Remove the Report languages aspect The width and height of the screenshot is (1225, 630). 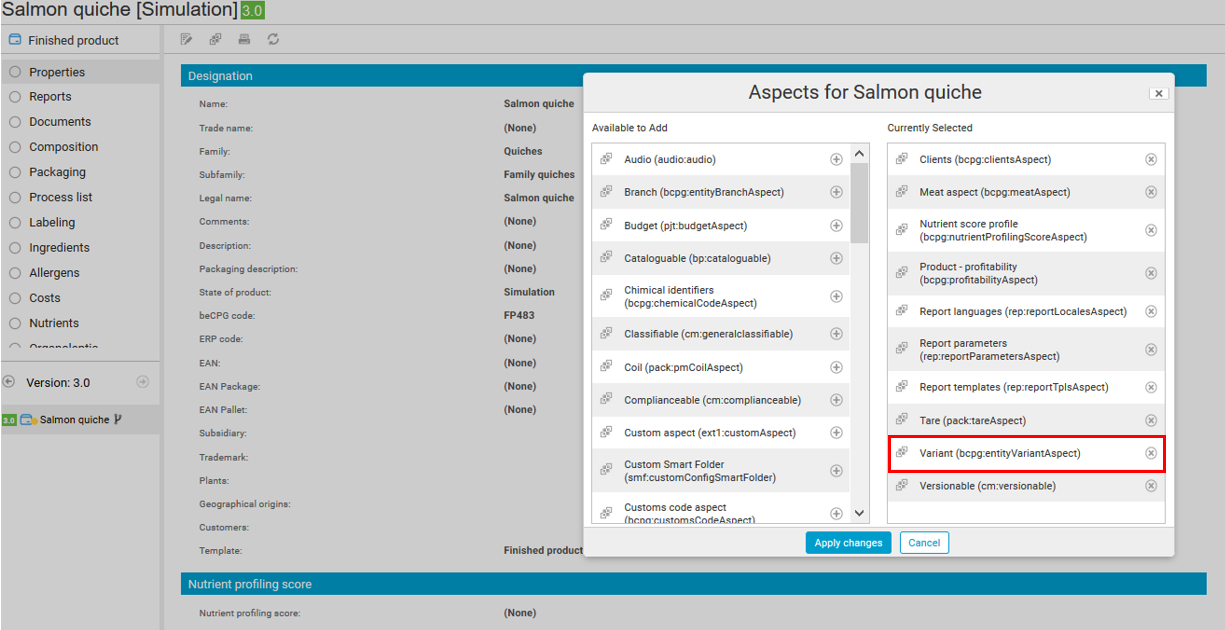(x=1151, y=311)
